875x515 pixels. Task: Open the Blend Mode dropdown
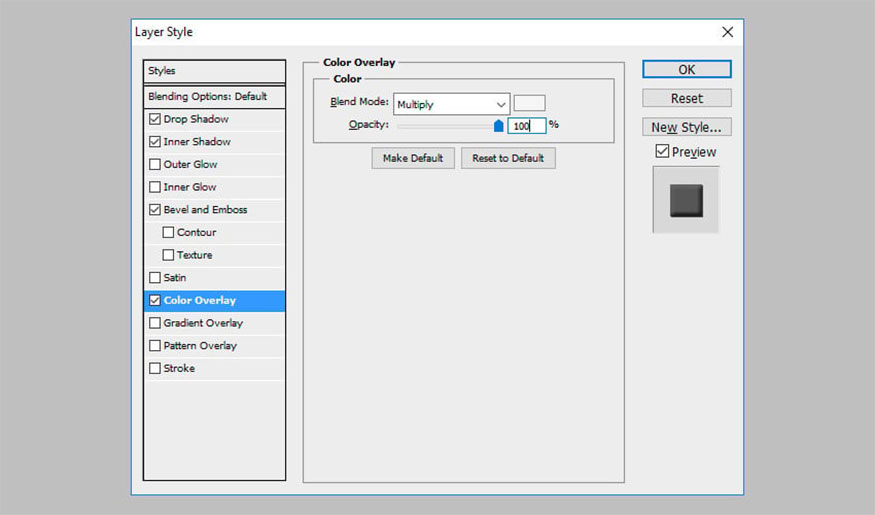451,104
